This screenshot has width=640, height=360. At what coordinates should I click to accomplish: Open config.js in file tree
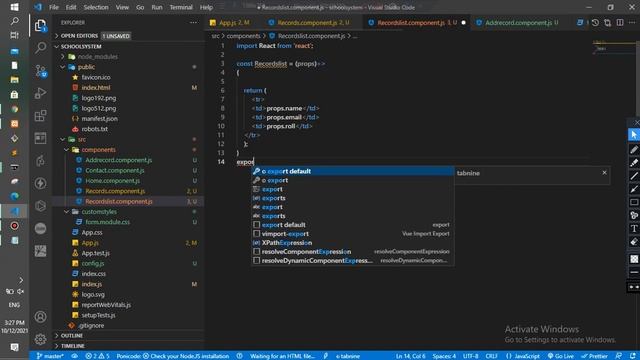pos(93,263)
